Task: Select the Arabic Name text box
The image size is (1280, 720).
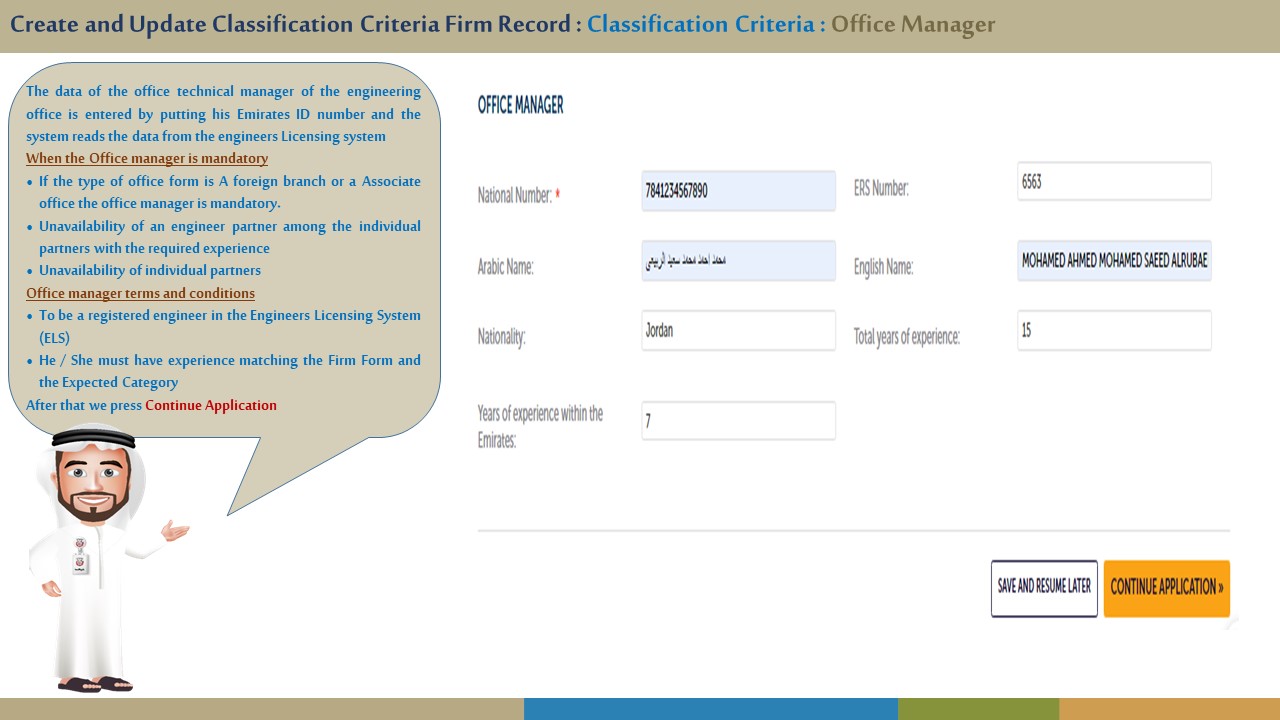Action: point(738,261)
